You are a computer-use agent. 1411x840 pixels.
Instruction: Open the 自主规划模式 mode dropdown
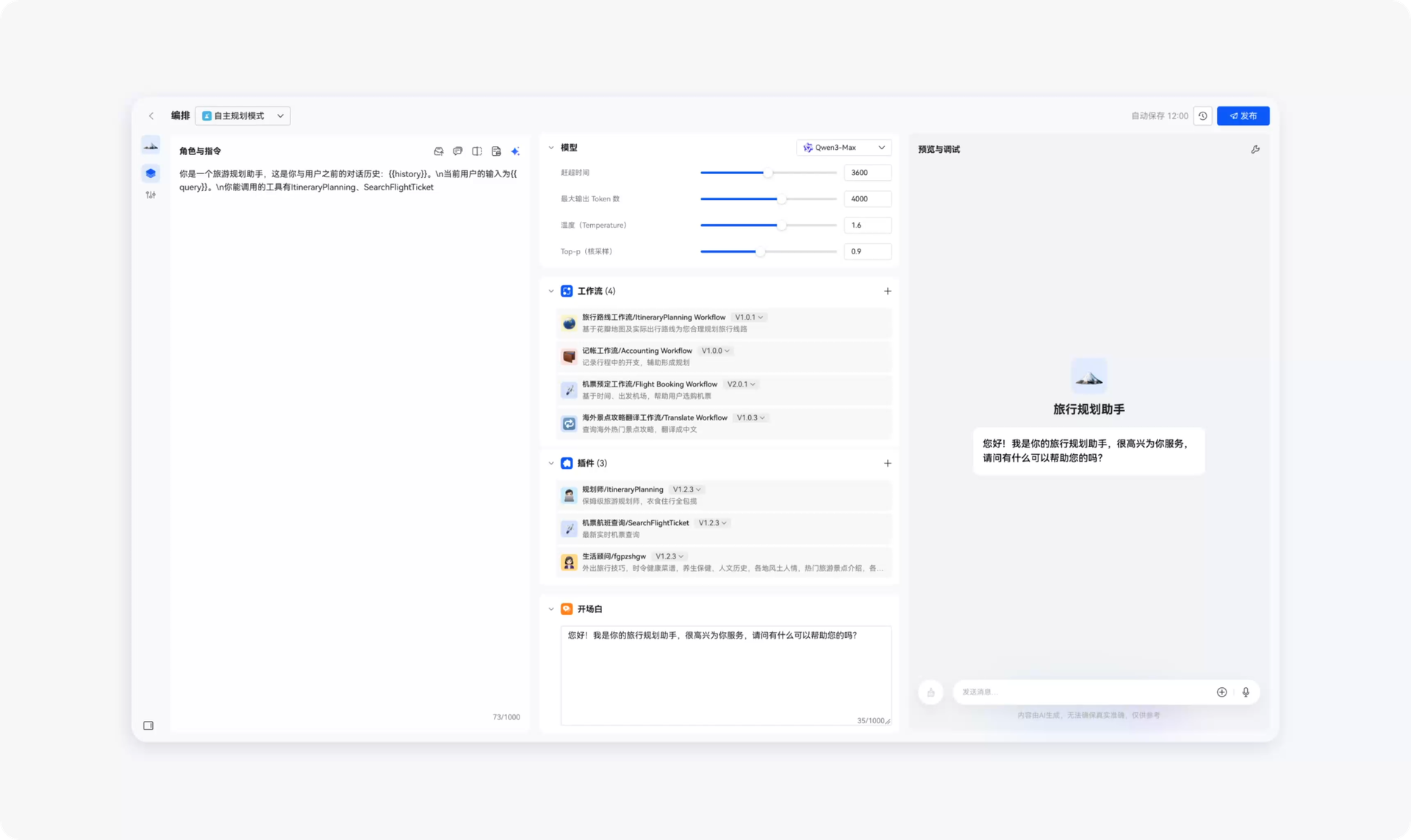(243, 116)
